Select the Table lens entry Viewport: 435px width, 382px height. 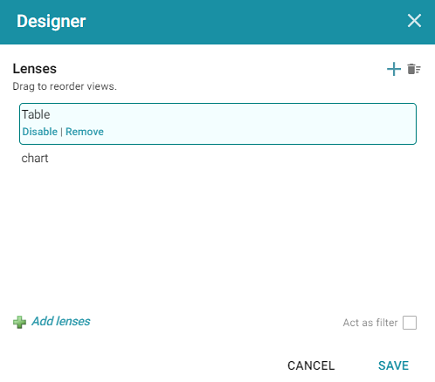click(218, 124)
